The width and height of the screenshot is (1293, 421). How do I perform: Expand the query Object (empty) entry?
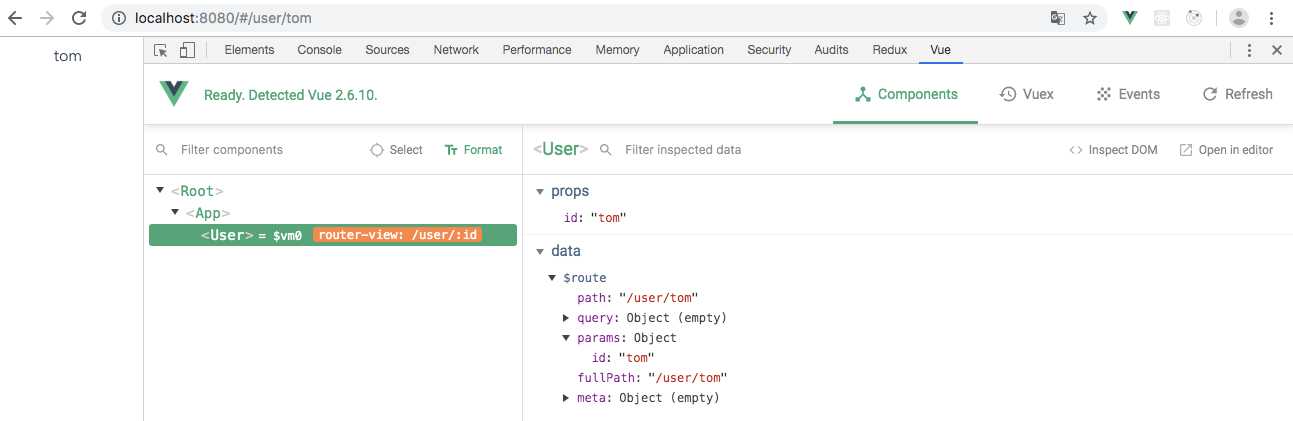click(567, 318)
